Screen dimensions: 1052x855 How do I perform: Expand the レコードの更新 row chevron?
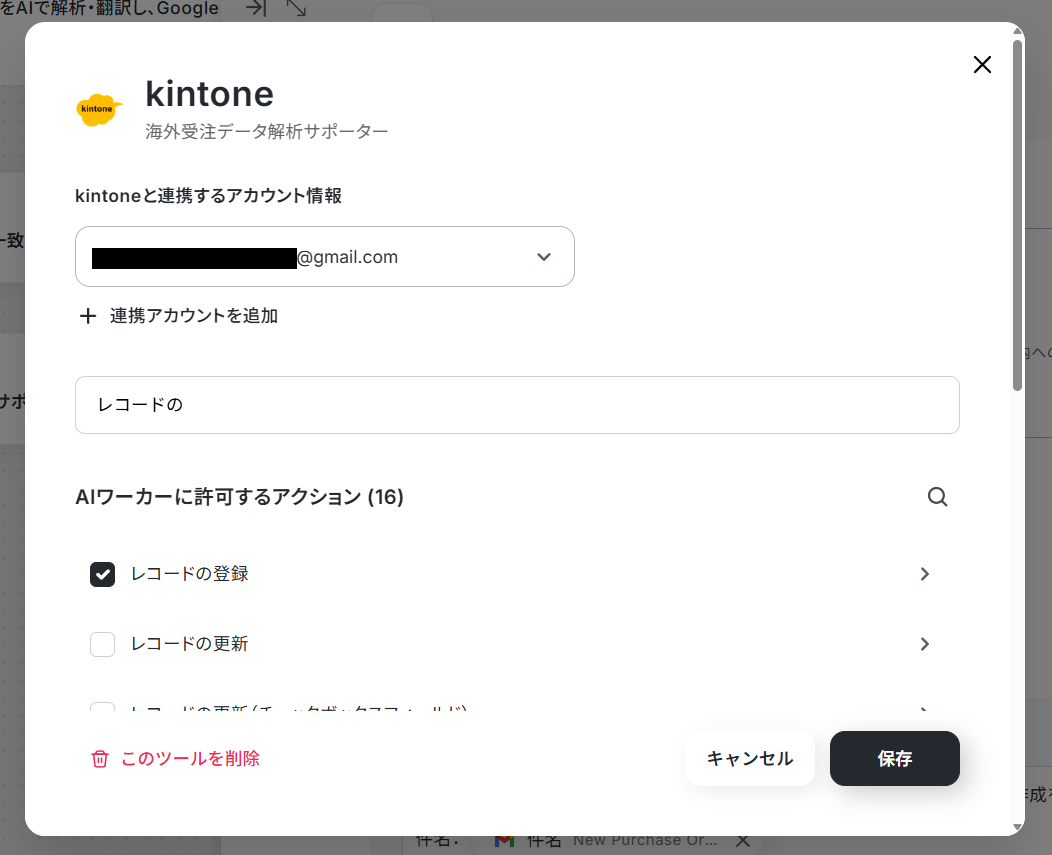(925, 644)
